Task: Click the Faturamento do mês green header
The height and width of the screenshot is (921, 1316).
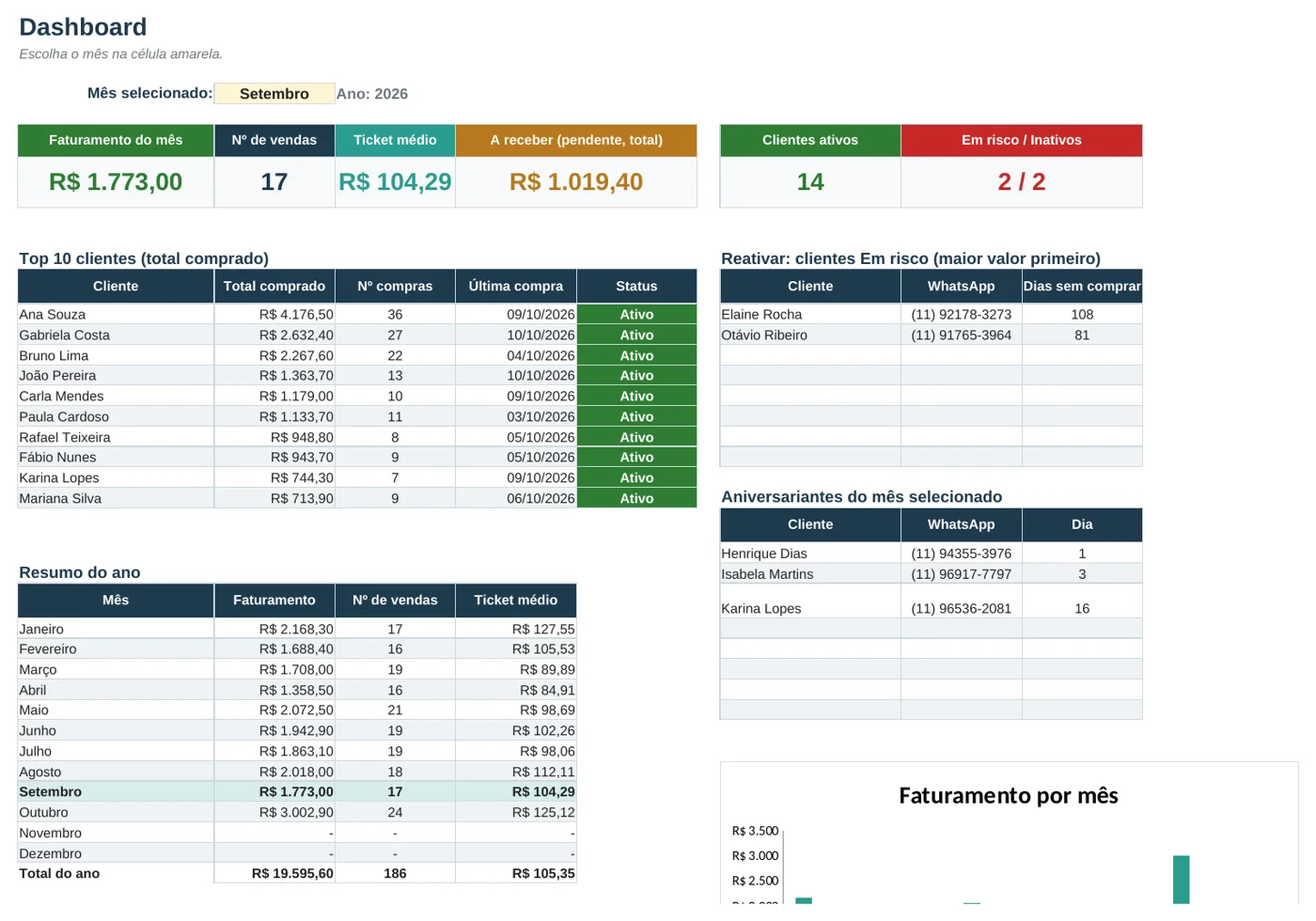Action: point(116,140)
